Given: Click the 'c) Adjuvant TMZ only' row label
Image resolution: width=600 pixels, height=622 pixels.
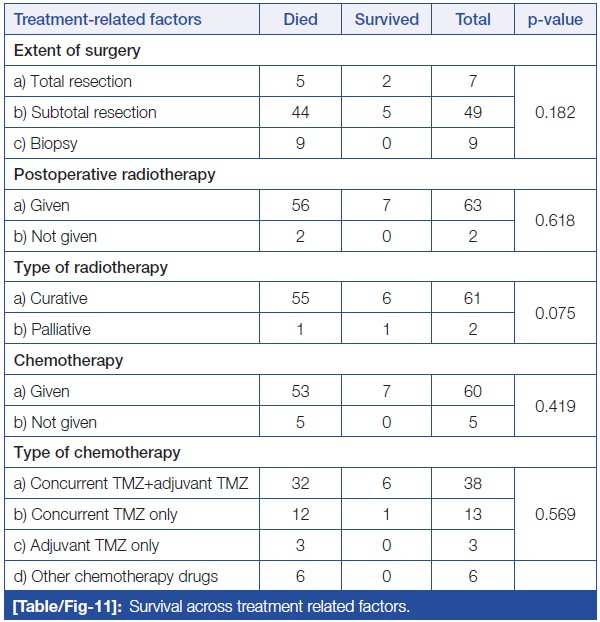Looking at the screenshot, I should 87,546.
